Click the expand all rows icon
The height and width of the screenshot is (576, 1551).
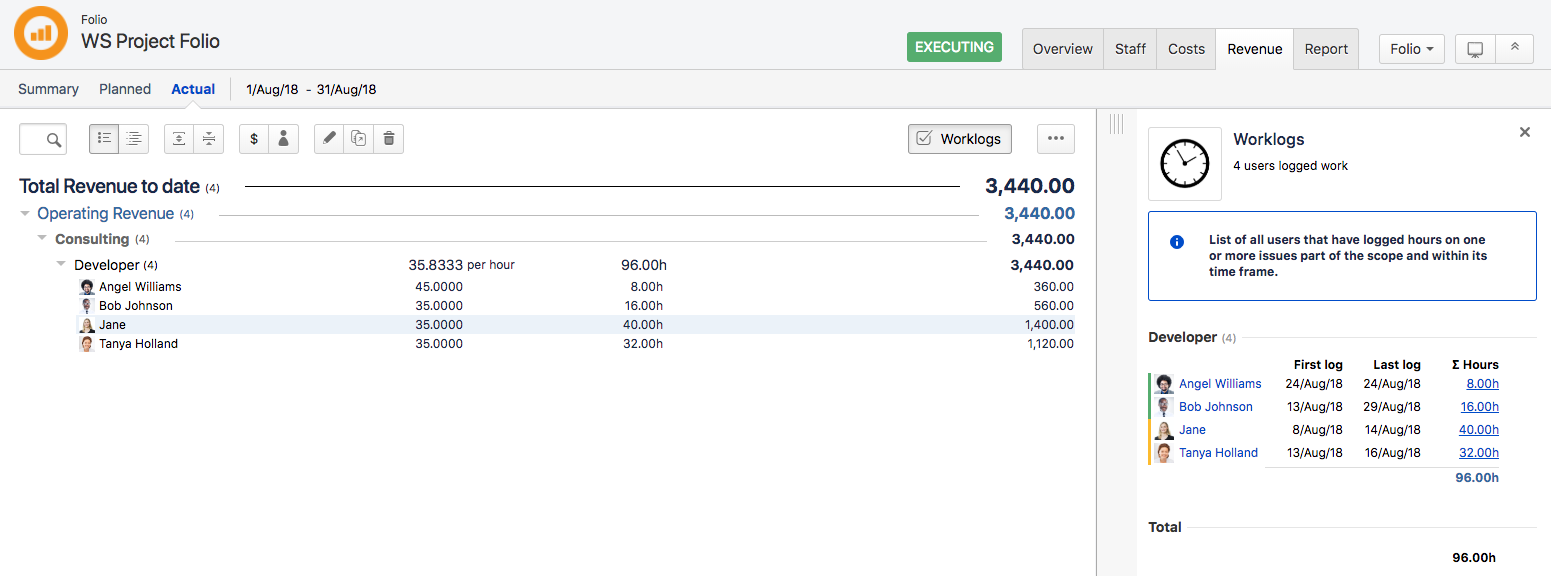pyautogui.click(x=179, y=139)
